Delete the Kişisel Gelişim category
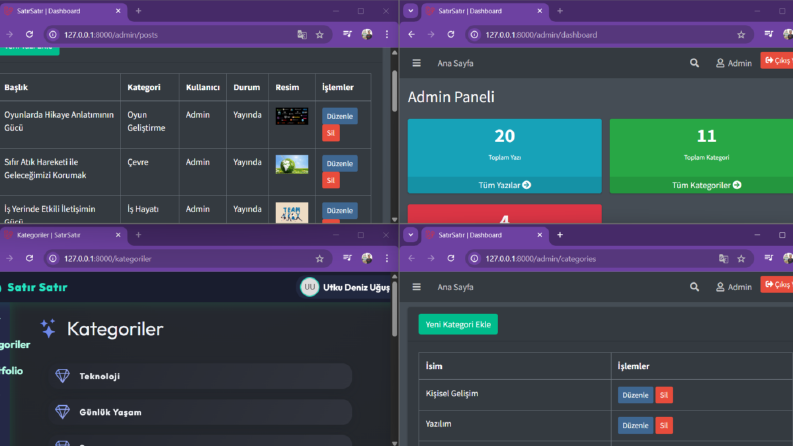This screenshot has height=446, width=793. [x=664, y=395]
